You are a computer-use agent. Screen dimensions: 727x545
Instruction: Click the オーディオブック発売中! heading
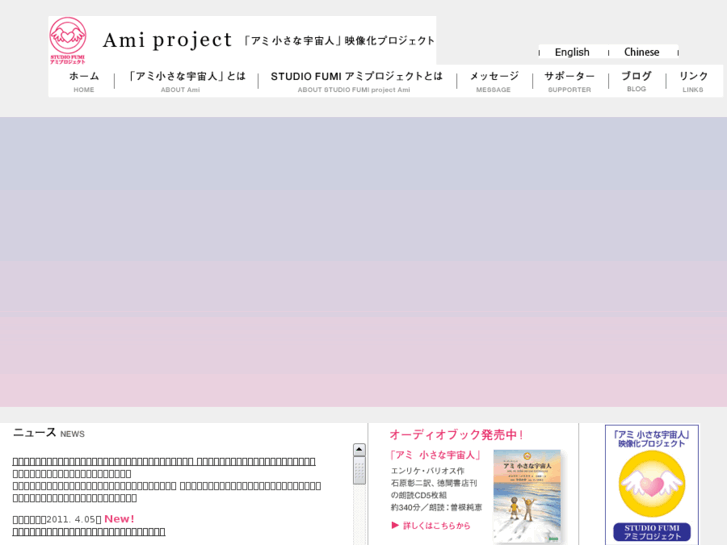point(456,435)
